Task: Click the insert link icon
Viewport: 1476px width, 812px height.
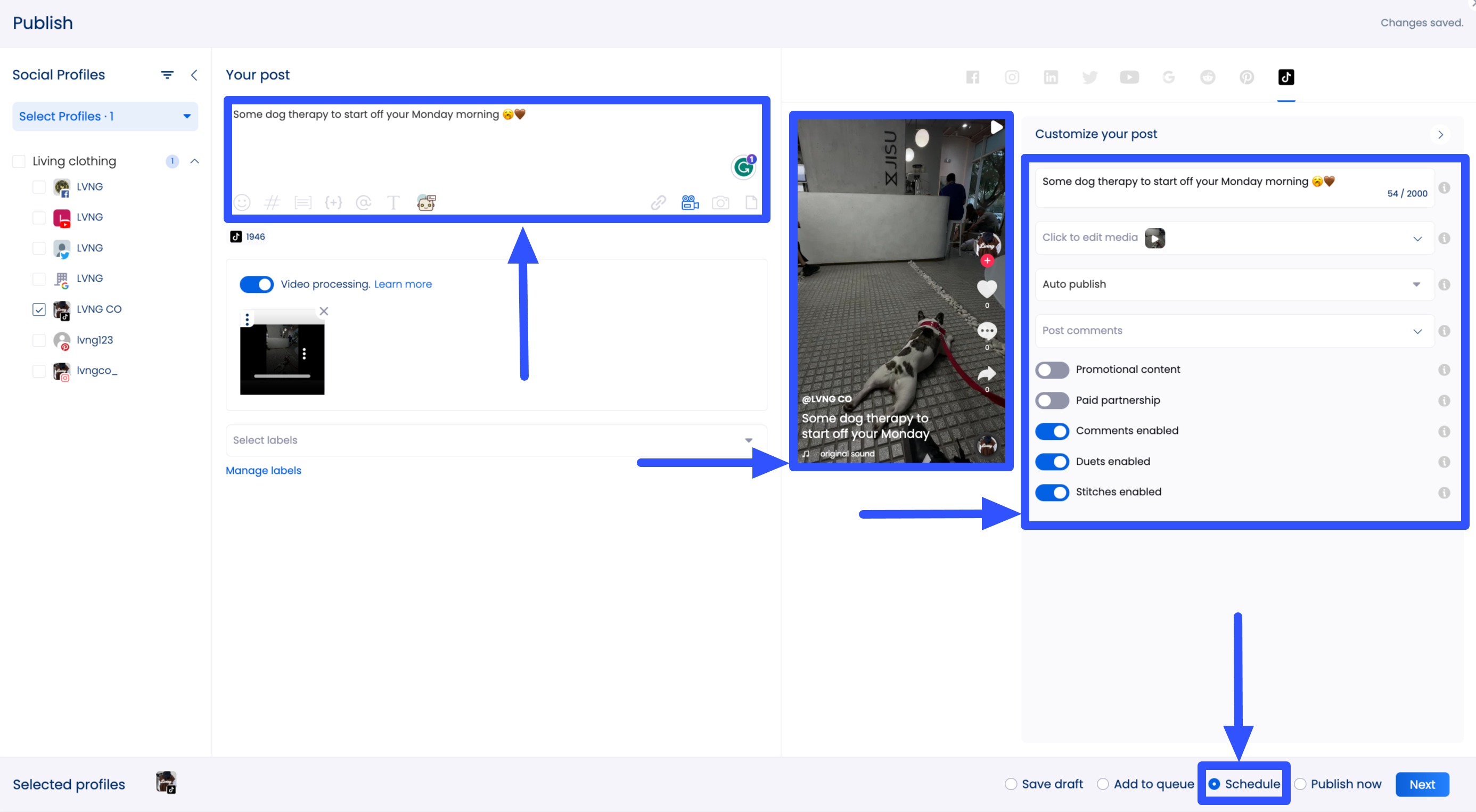Action: (x=658, y=202)
